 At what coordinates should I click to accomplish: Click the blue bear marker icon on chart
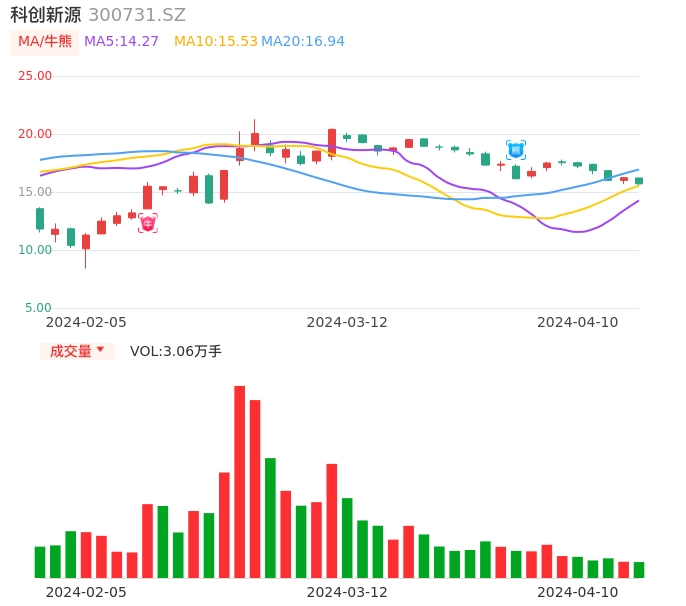point(516,150)
